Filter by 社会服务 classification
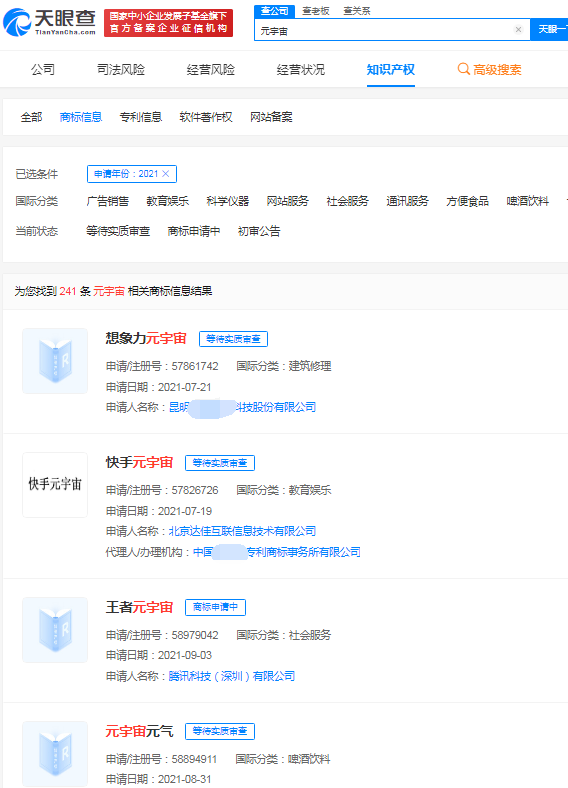Image resolution: width=568 pixels, height=788 pixels. pos(347,202)
